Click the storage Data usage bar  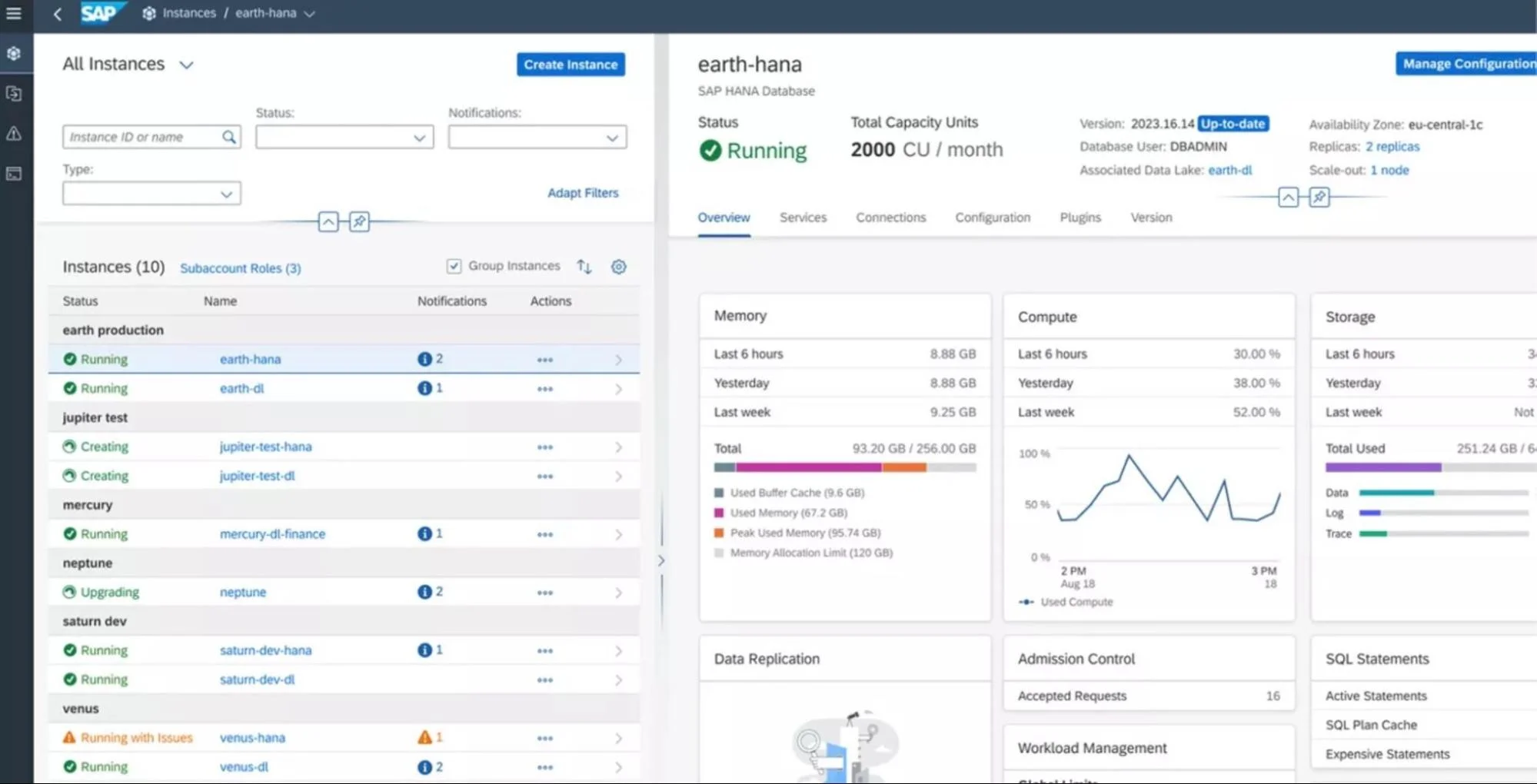click(1444, 493)
